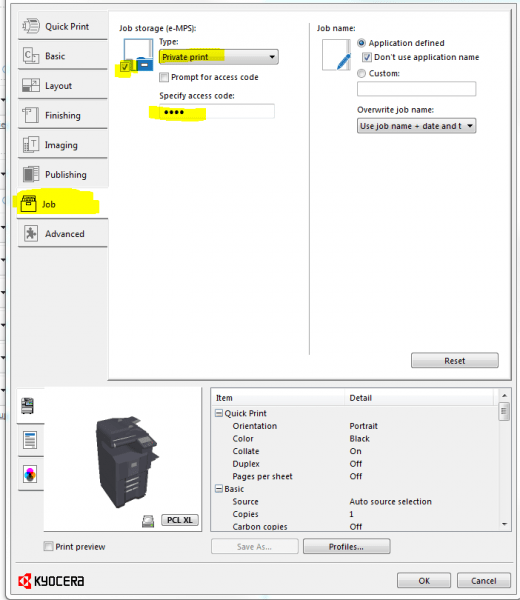Click the Item column header
This screenshot has width=520, height=600.
(278, 398)
